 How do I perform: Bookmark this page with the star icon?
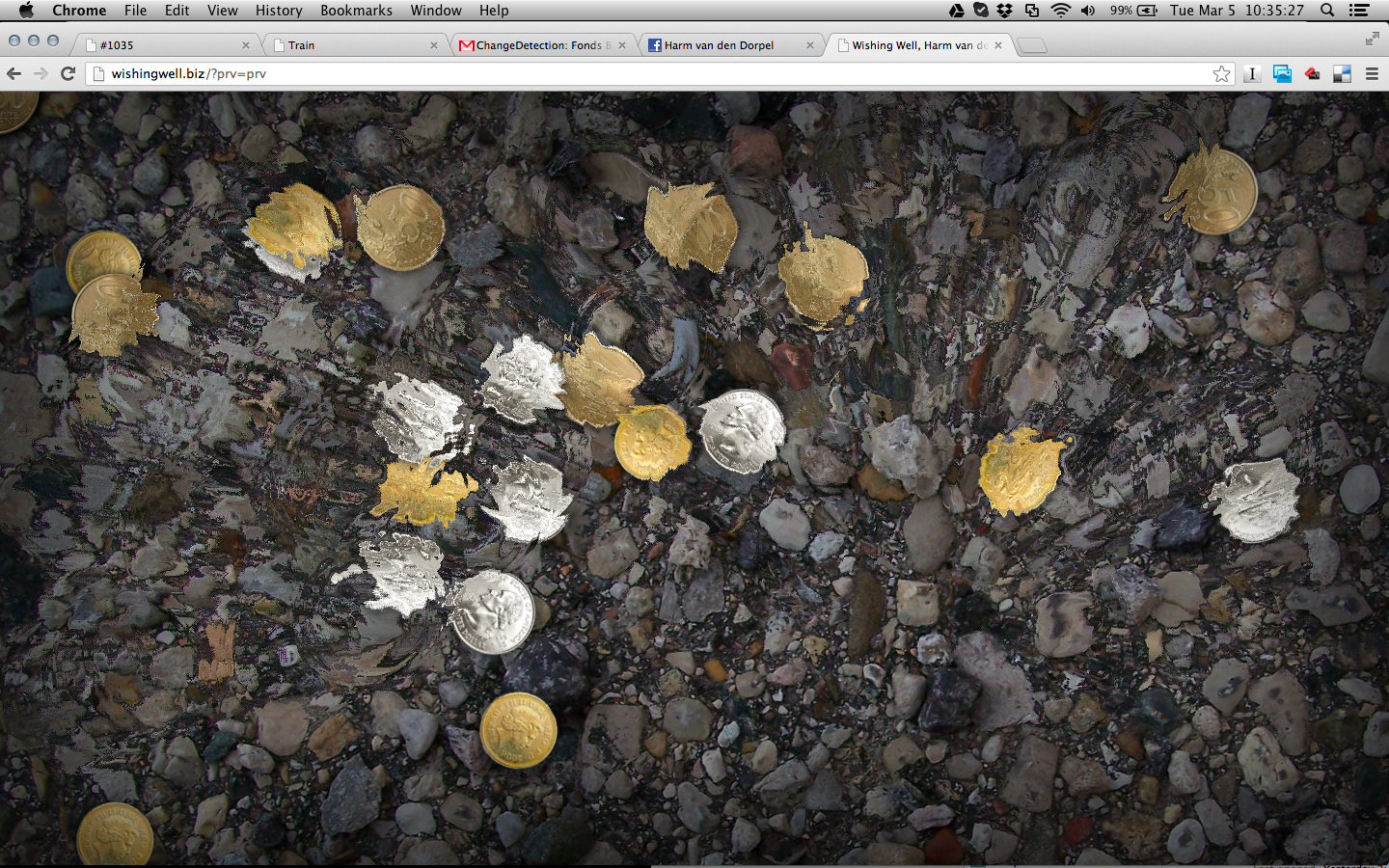(x=1221, y=74)
